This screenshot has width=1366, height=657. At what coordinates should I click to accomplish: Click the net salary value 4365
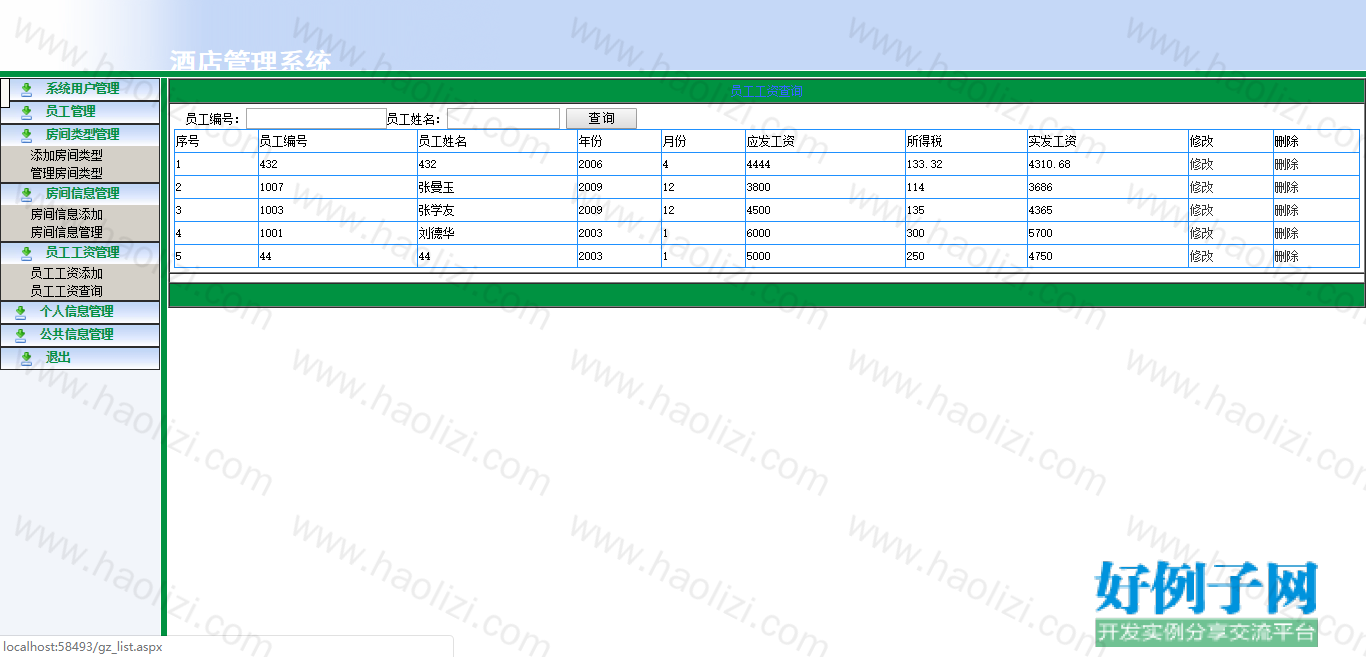[x=1041, y=210]
